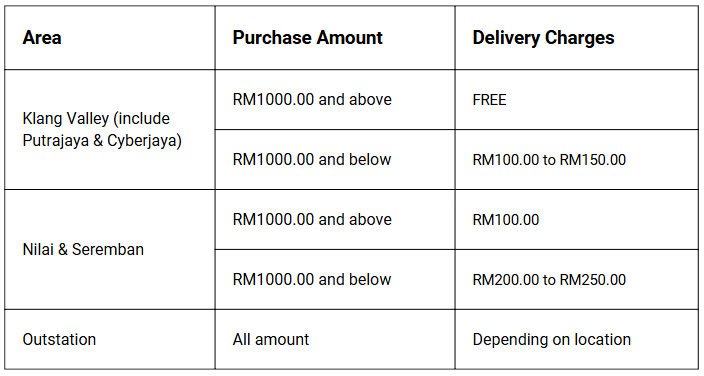Click the RM100.00 delivery charge cell
Viewport: 704px width, 376px height.
[x=576, y=219]
